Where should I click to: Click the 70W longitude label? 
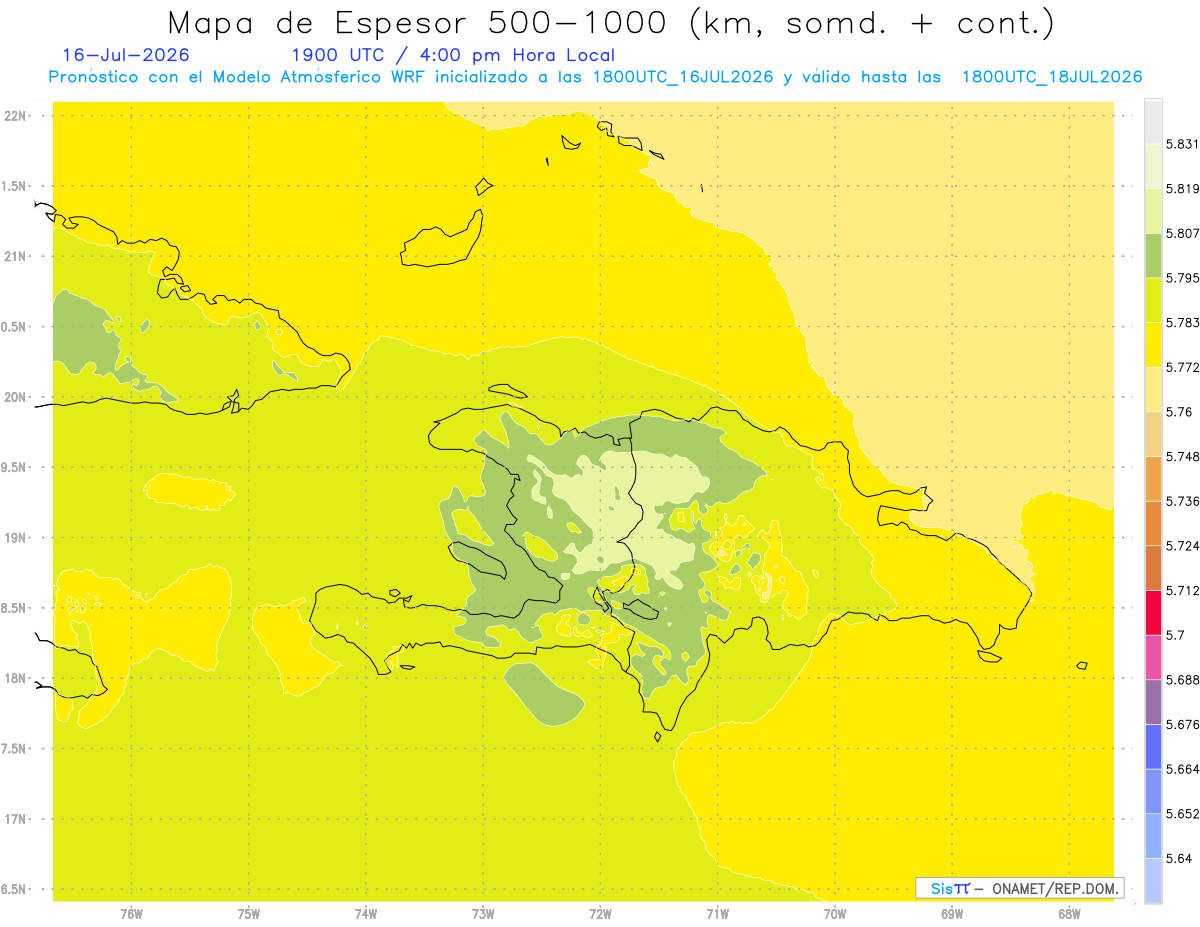click(x=835, y=914)
